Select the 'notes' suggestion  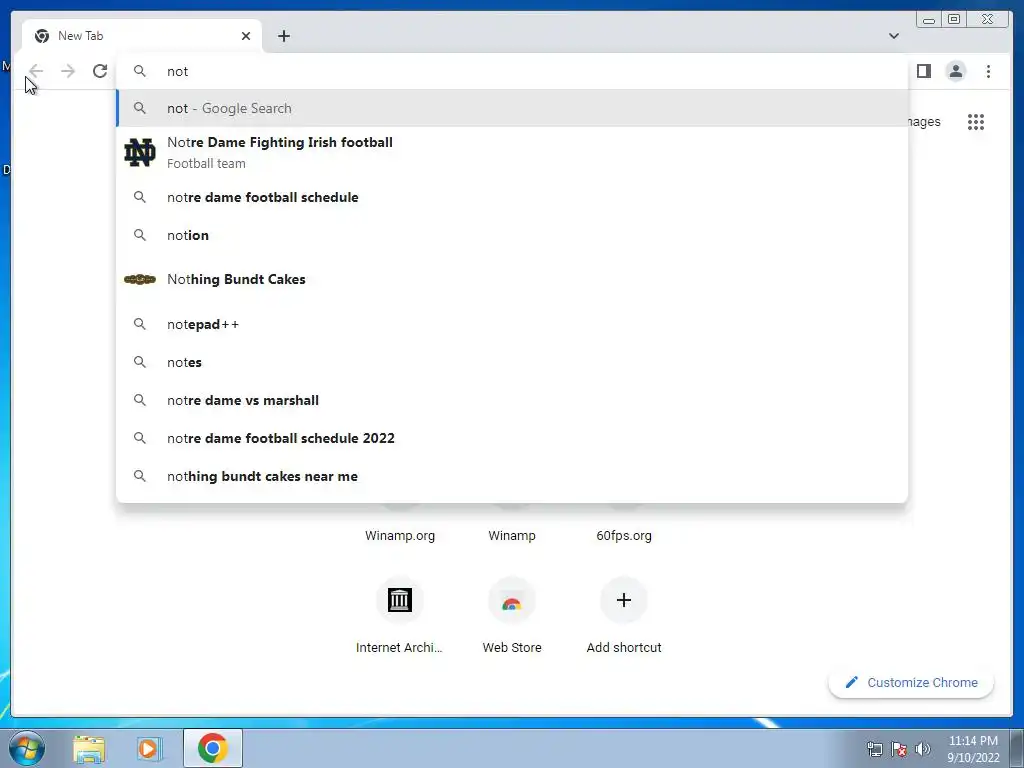(512, 362)
